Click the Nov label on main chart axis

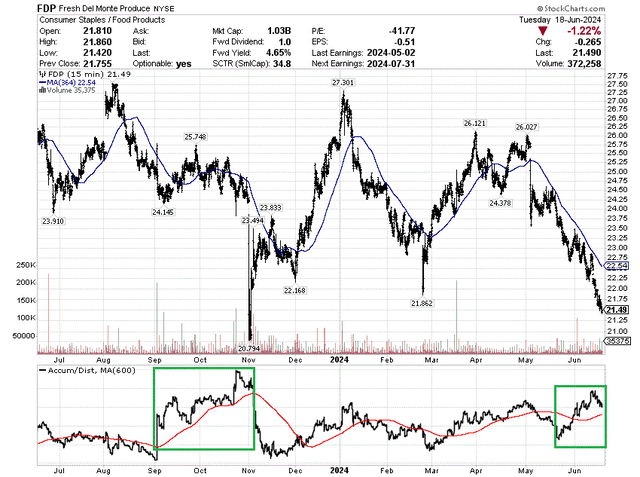coord(249,360)
